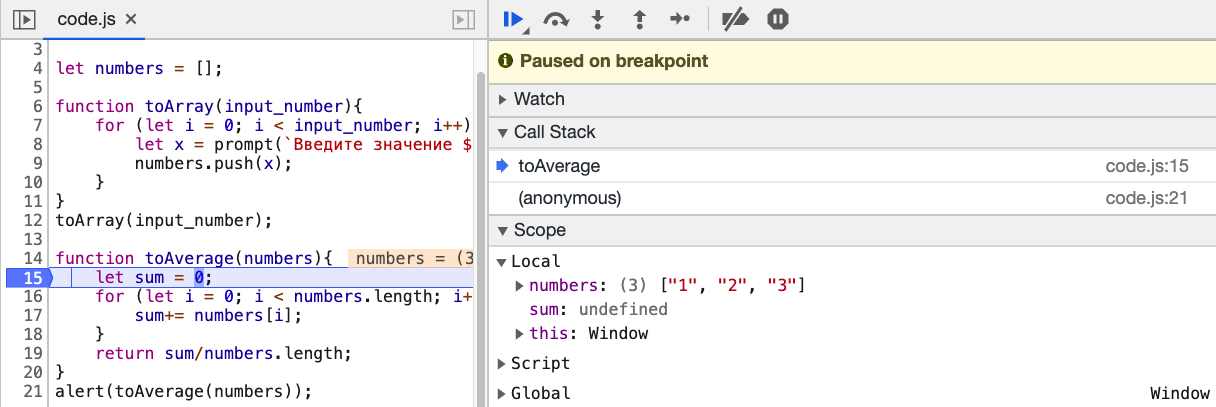Click the Step button in debugger toolbar

click(681, 19)
